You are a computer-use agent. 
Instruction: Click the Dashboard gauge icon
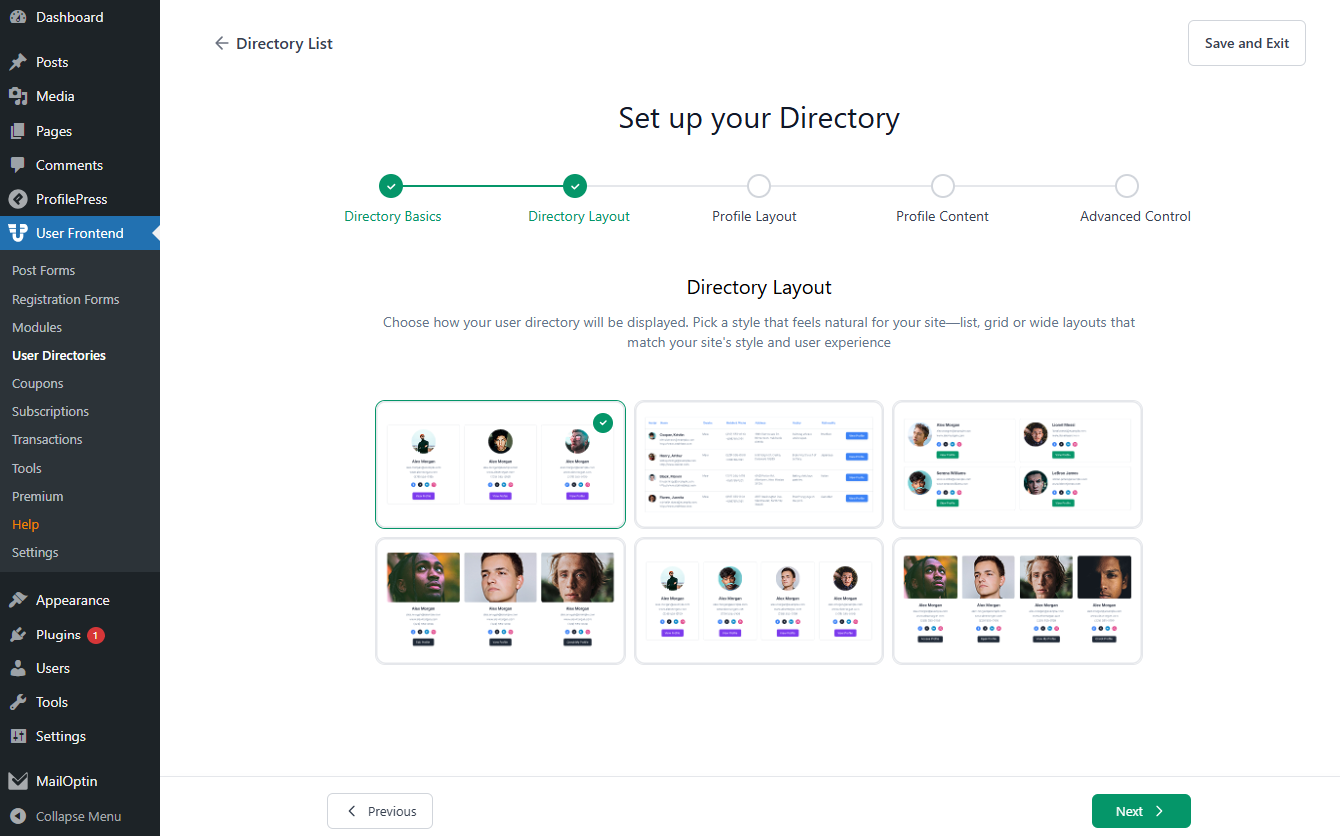(x=18, y=17)
